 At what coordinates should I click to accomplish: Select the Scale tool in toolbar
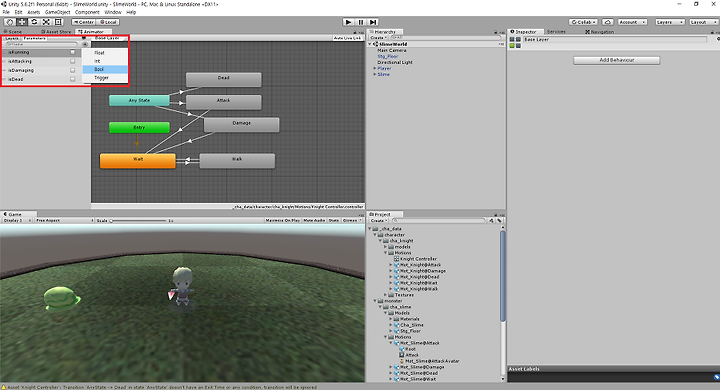pos(46,22)
